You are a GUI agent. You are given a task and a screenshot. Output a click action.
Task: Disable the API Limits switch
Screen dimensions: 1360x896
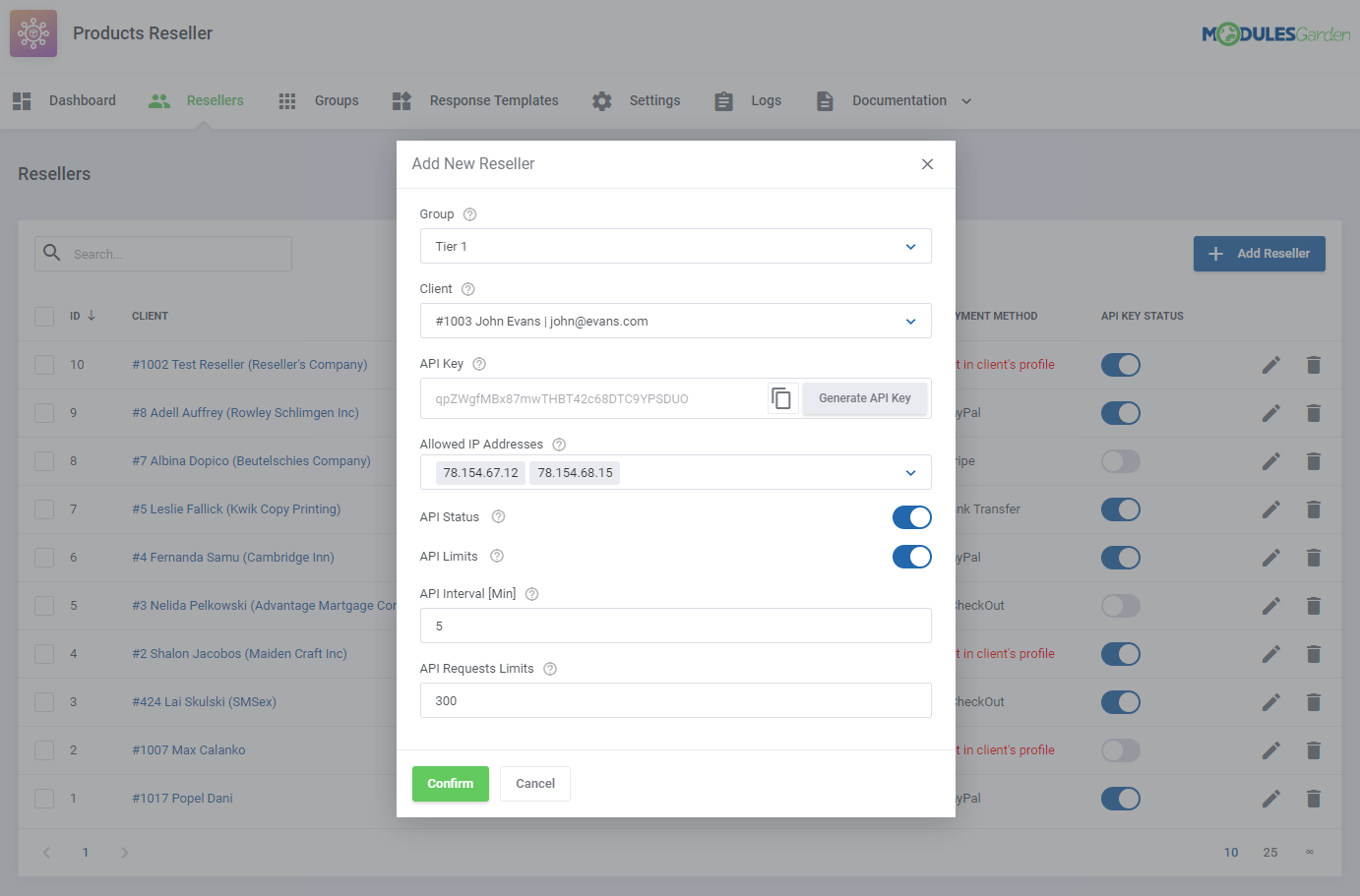coord(911,556)
